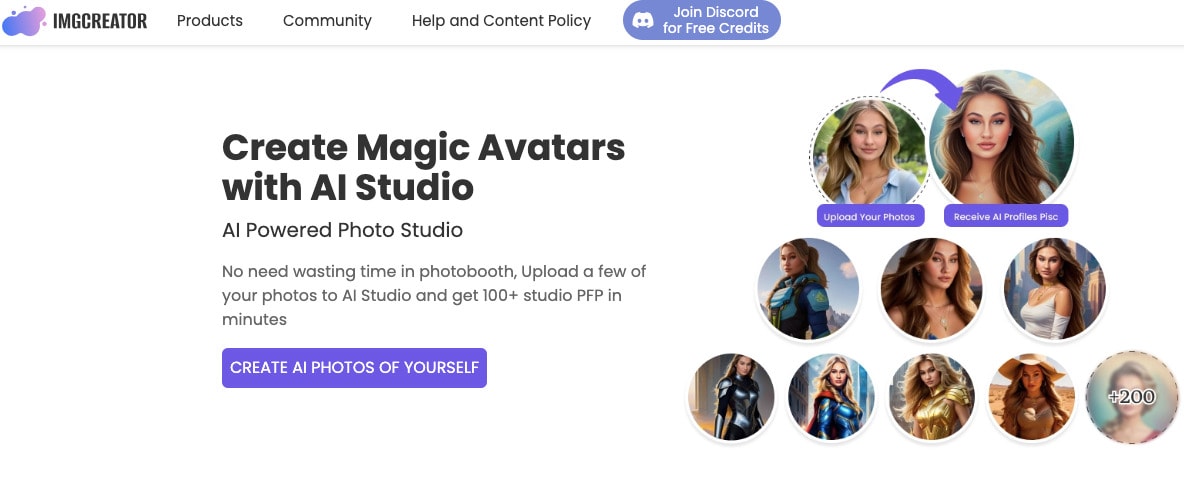View the +200 more avatars thumbnail
This screenshot has height=496, width=1184.
point(1130,397)
